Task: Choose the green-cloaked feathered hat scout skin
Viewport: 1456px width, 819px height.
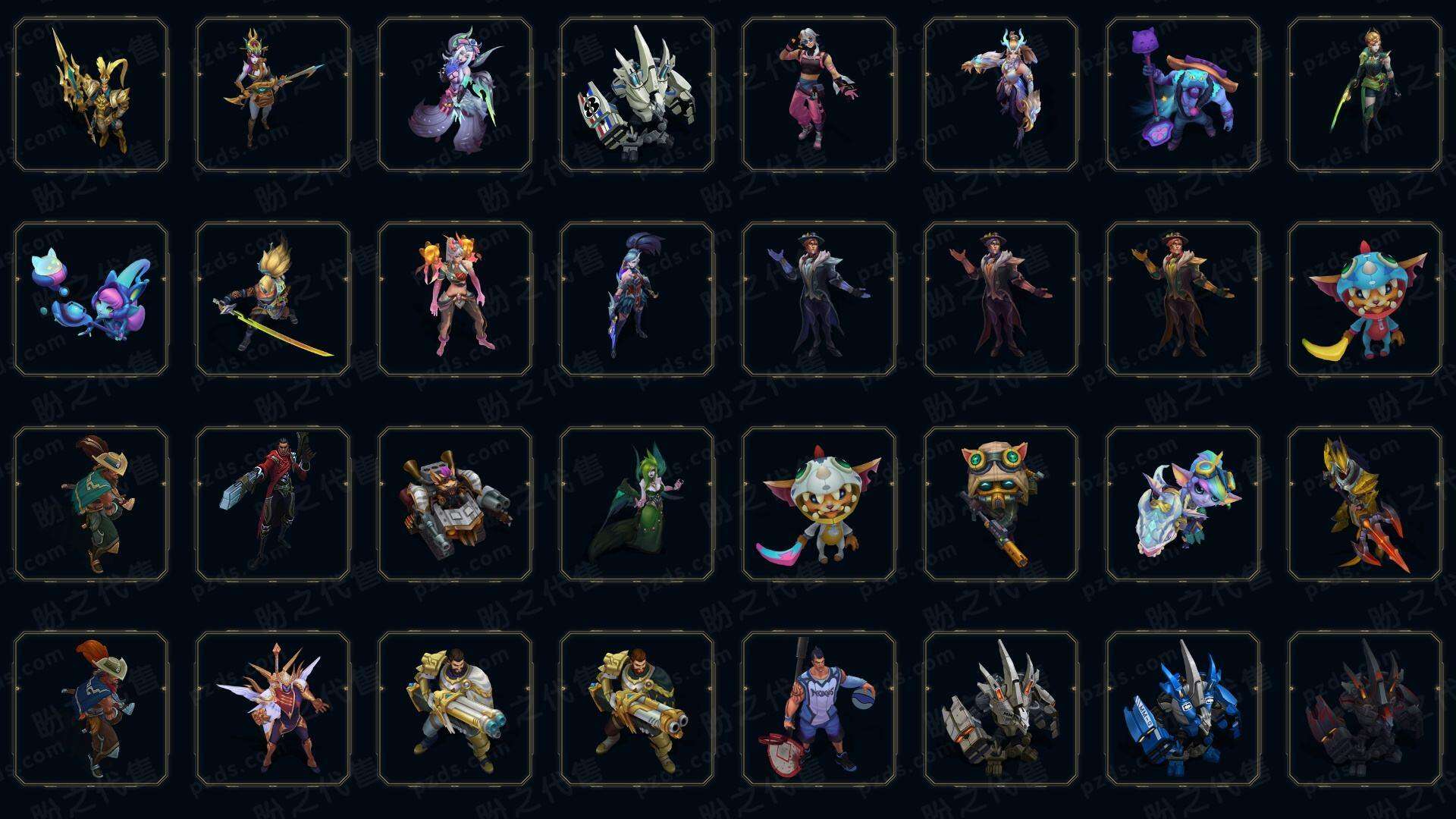Action: [x=91, y=504]
